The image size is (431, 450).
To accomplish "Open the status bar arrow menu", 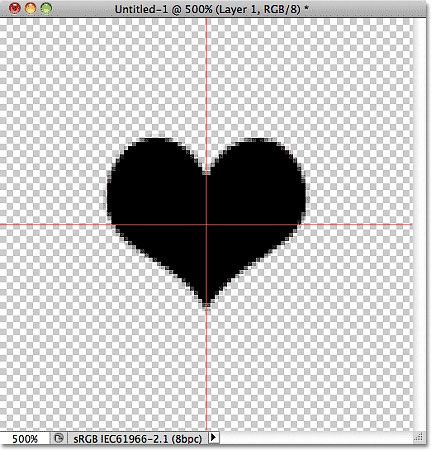I will [213, 437].
